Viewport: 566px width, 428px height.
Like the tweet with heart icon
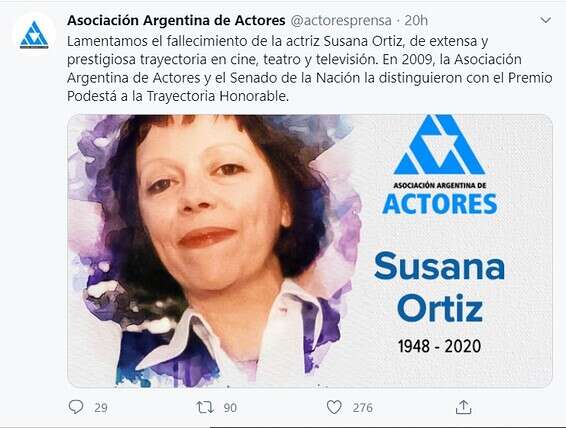tap(334, 407)
